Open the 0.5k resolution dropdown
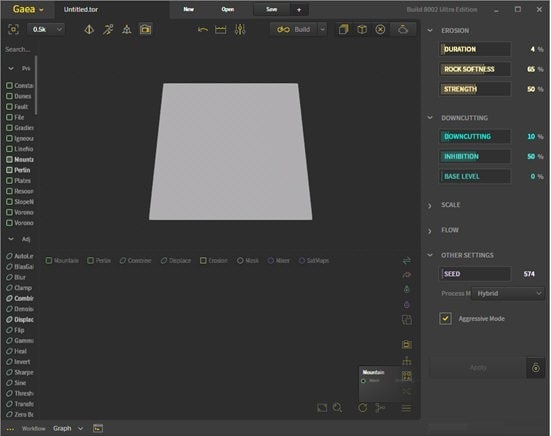 coord(46,30)
